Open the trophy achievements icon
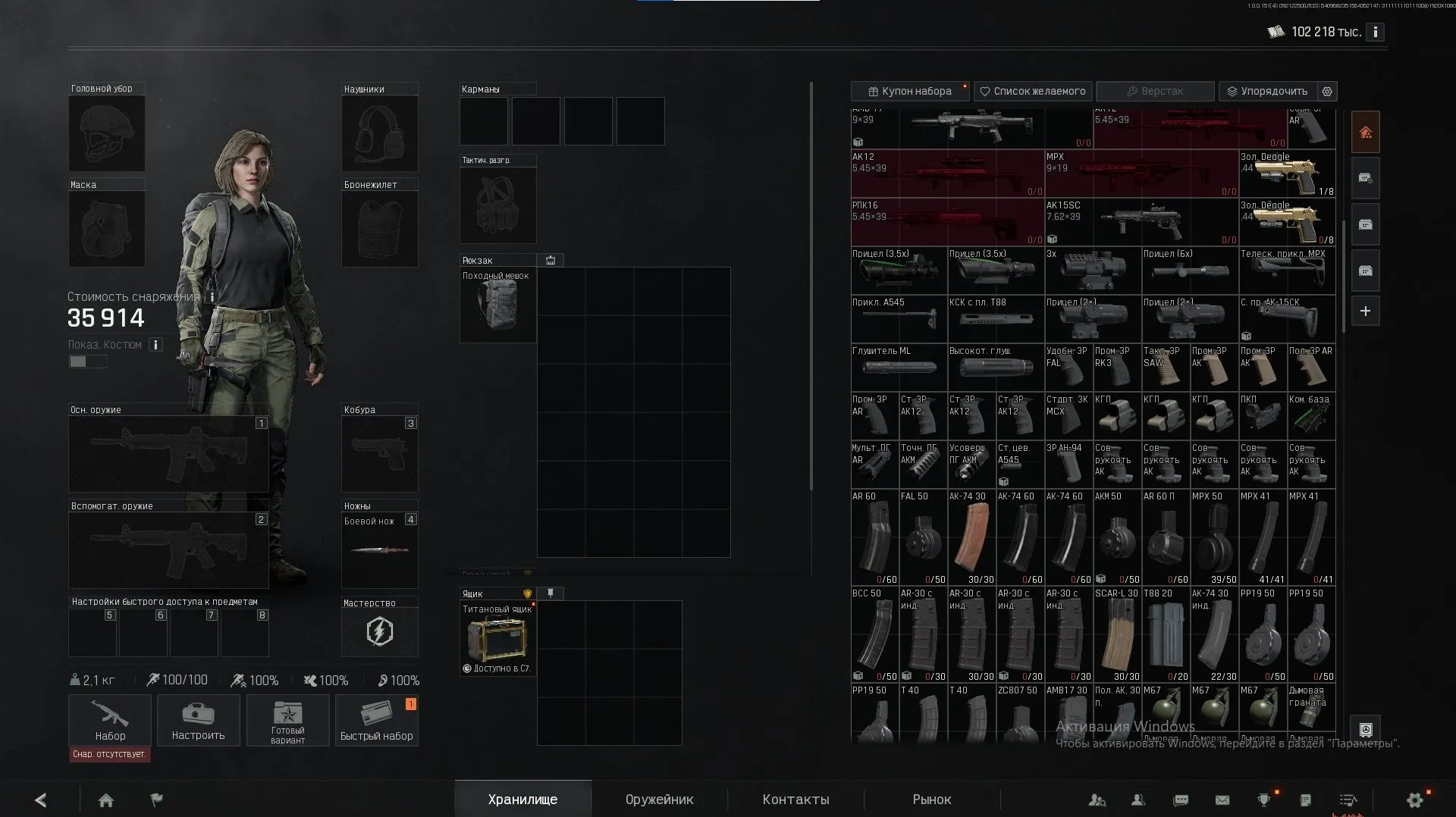The height and width of the screenshot is (817, 1456). tap(1264, 800)
